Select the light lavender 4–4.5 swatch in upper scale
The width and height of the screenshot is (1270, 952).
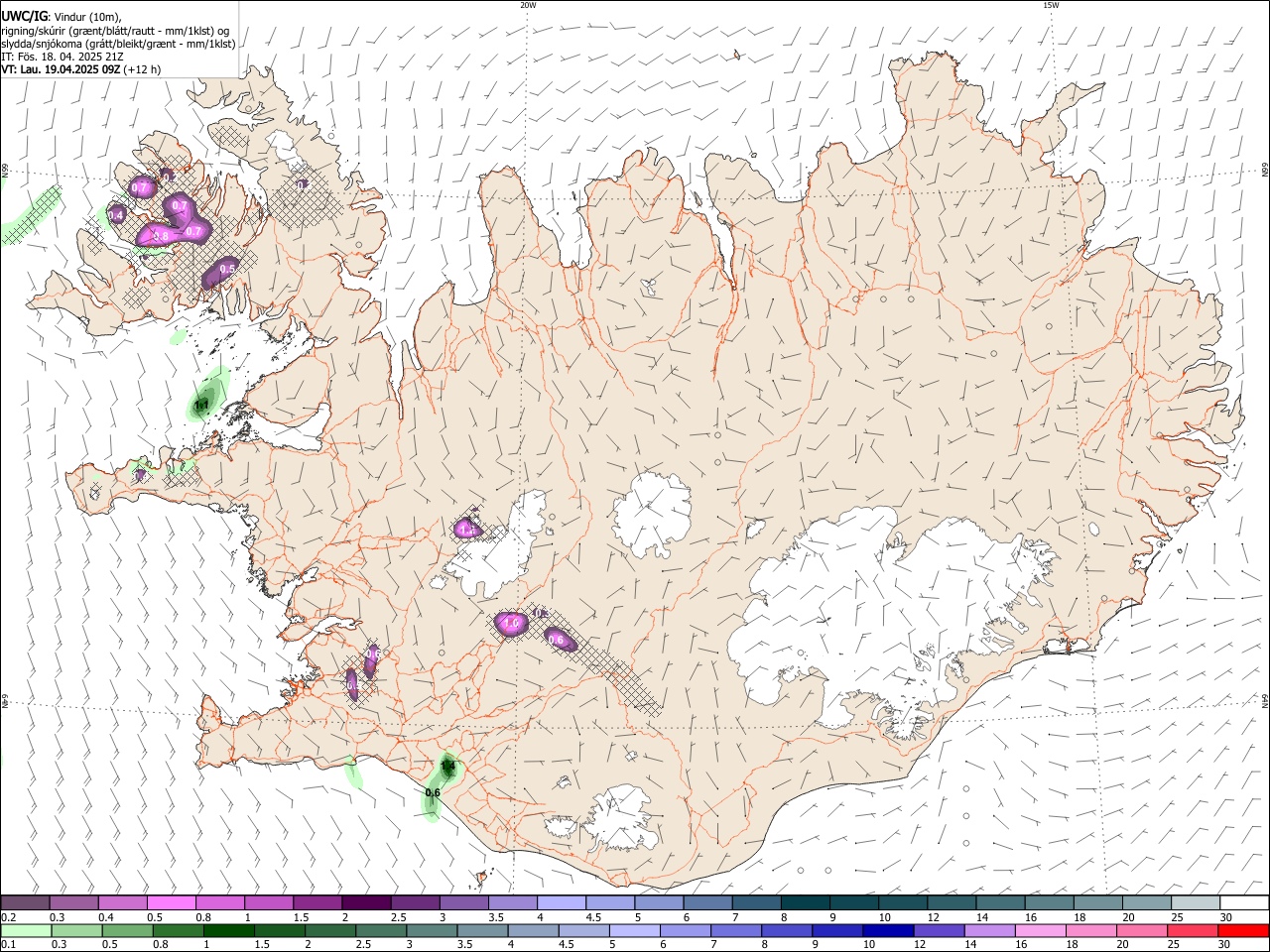click(560, 903)
